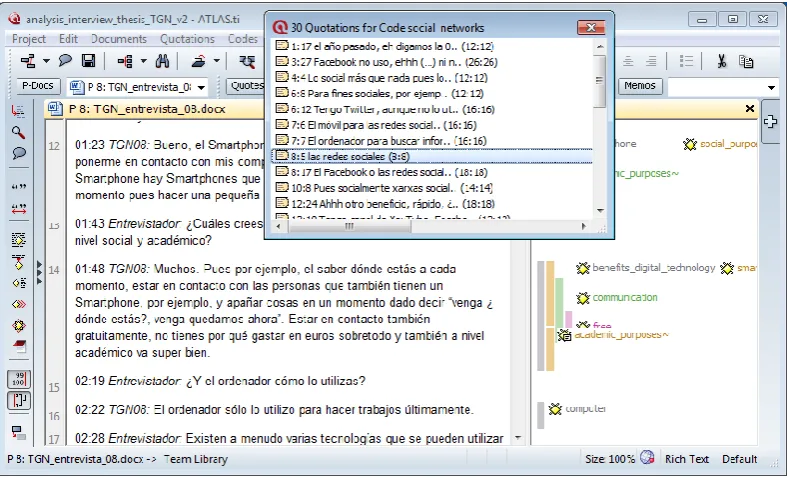Expand the P 8: TGN_entrevista document dropdown
787x478 pixels.
pyautogui.click(x=201, y=87)
